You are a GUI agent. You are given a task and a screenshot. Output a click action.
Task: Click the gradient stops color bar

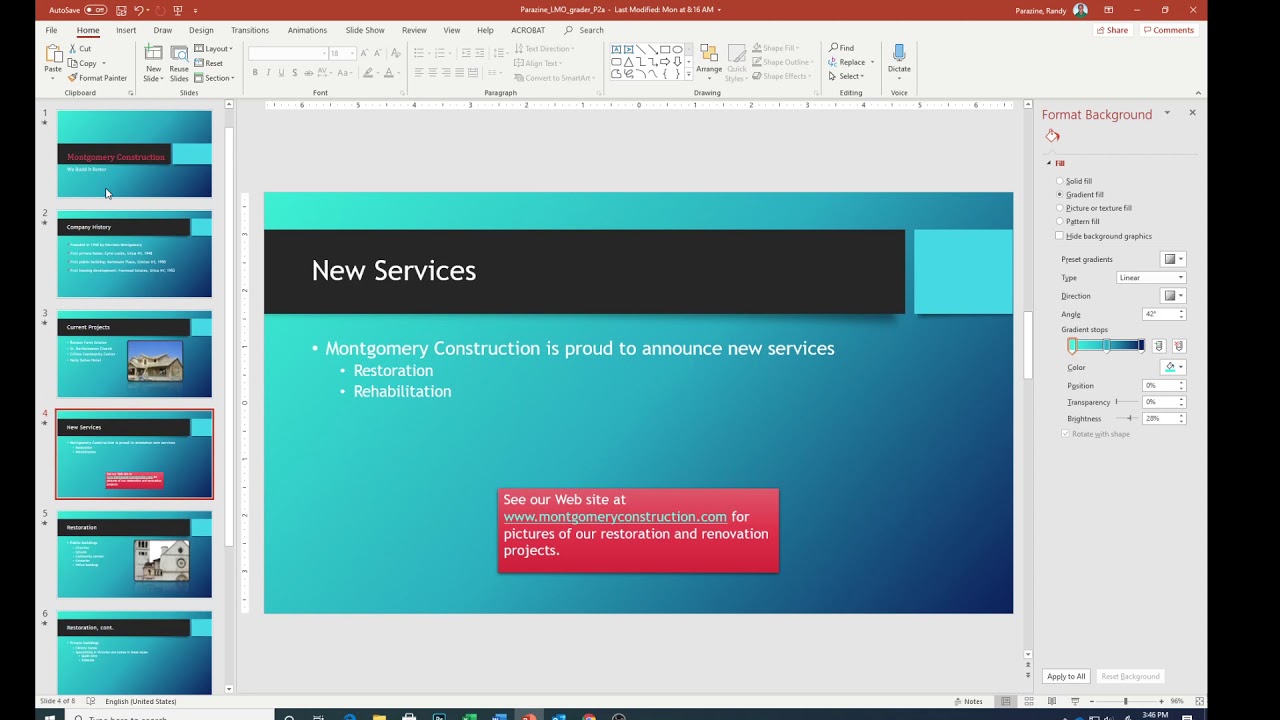(1107, 346)
